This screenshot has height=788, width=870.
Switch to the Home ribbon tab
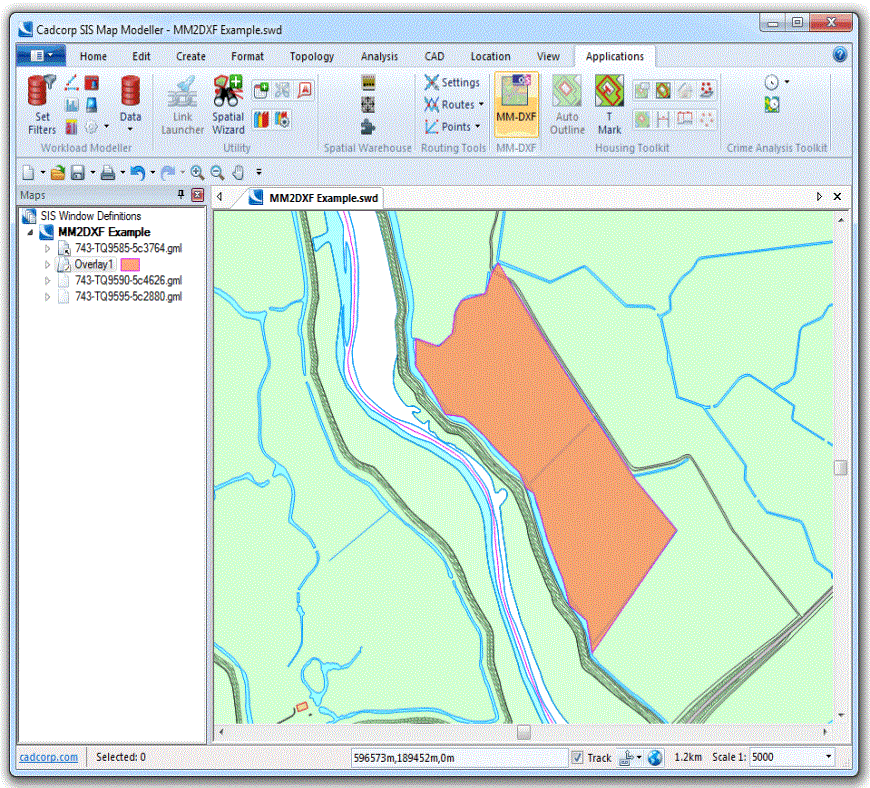93,57
